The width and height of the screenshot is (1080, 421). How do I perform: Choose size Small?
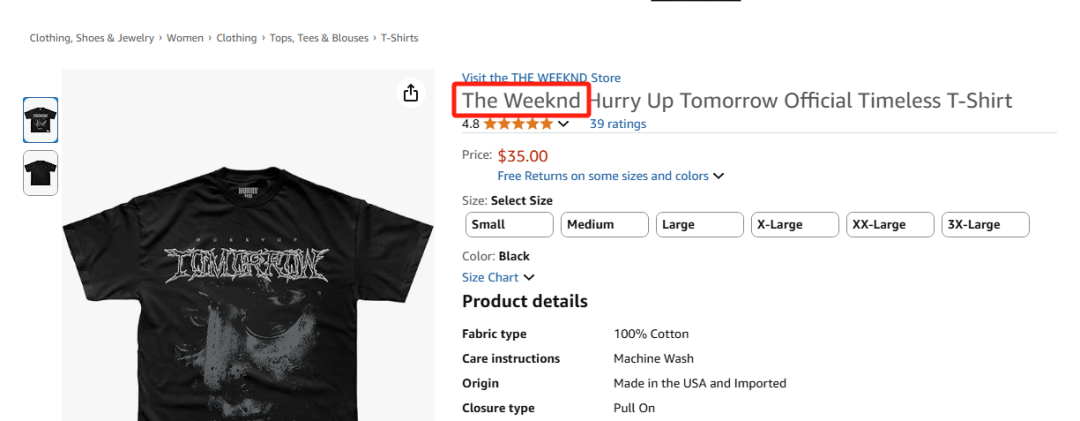[x=509, y=225]
